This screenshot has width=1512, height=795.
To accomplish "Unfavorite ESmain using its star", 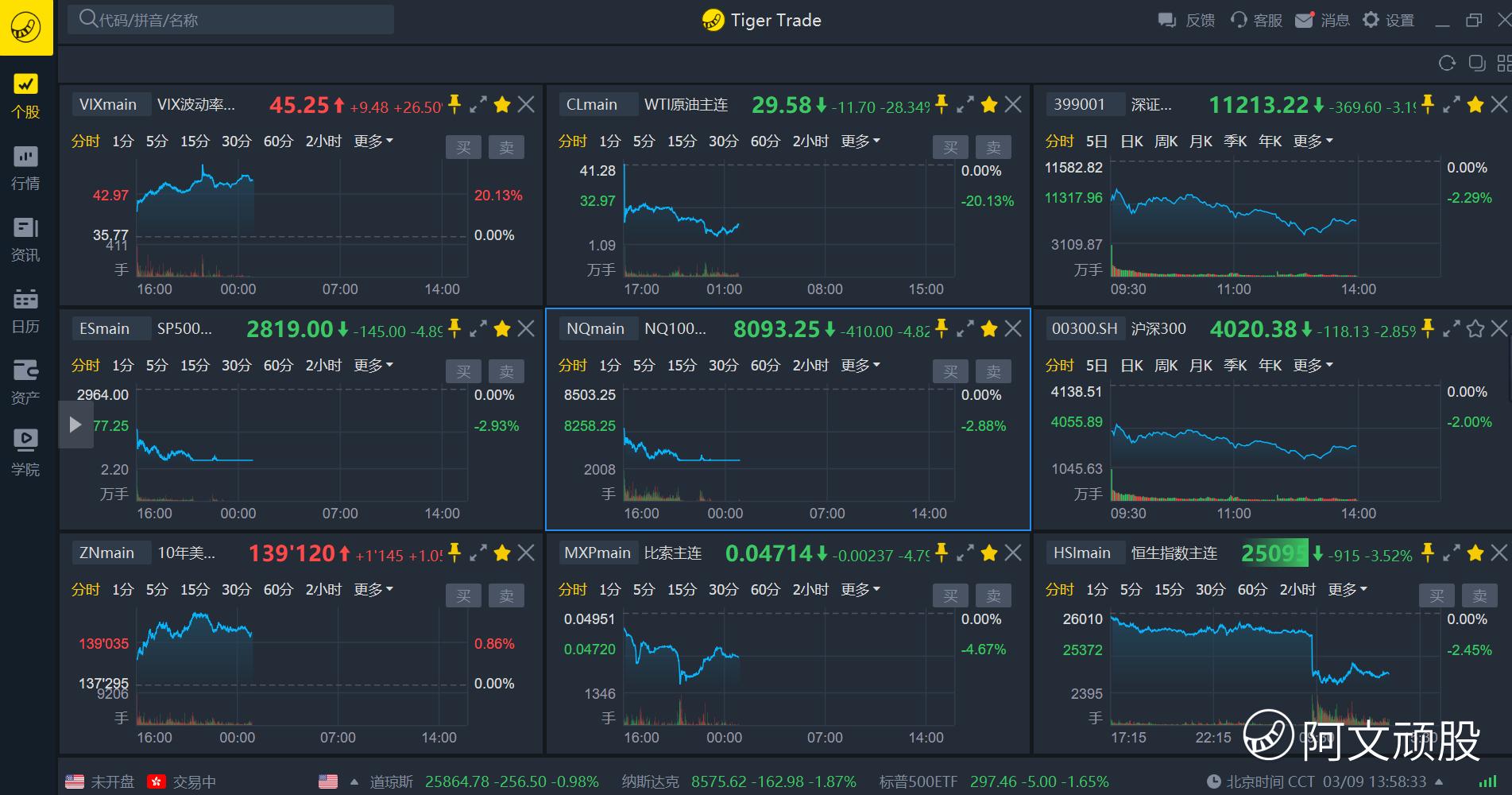I will (502, 328).
